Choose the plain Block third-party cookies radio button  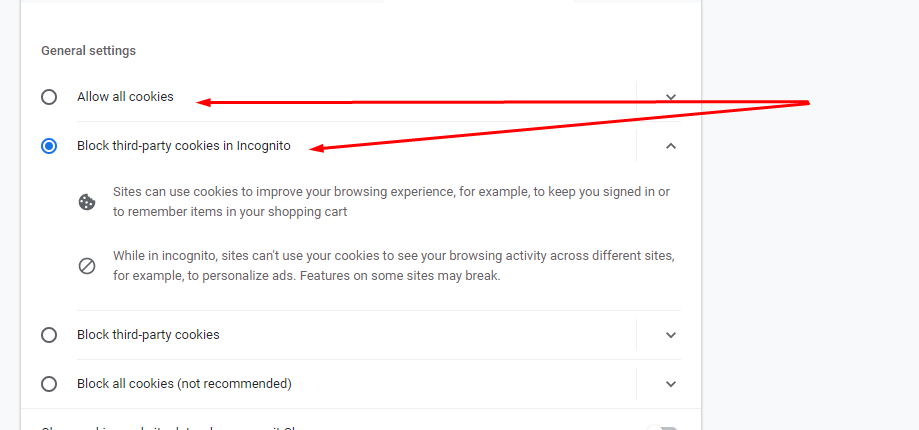[49, 335]
